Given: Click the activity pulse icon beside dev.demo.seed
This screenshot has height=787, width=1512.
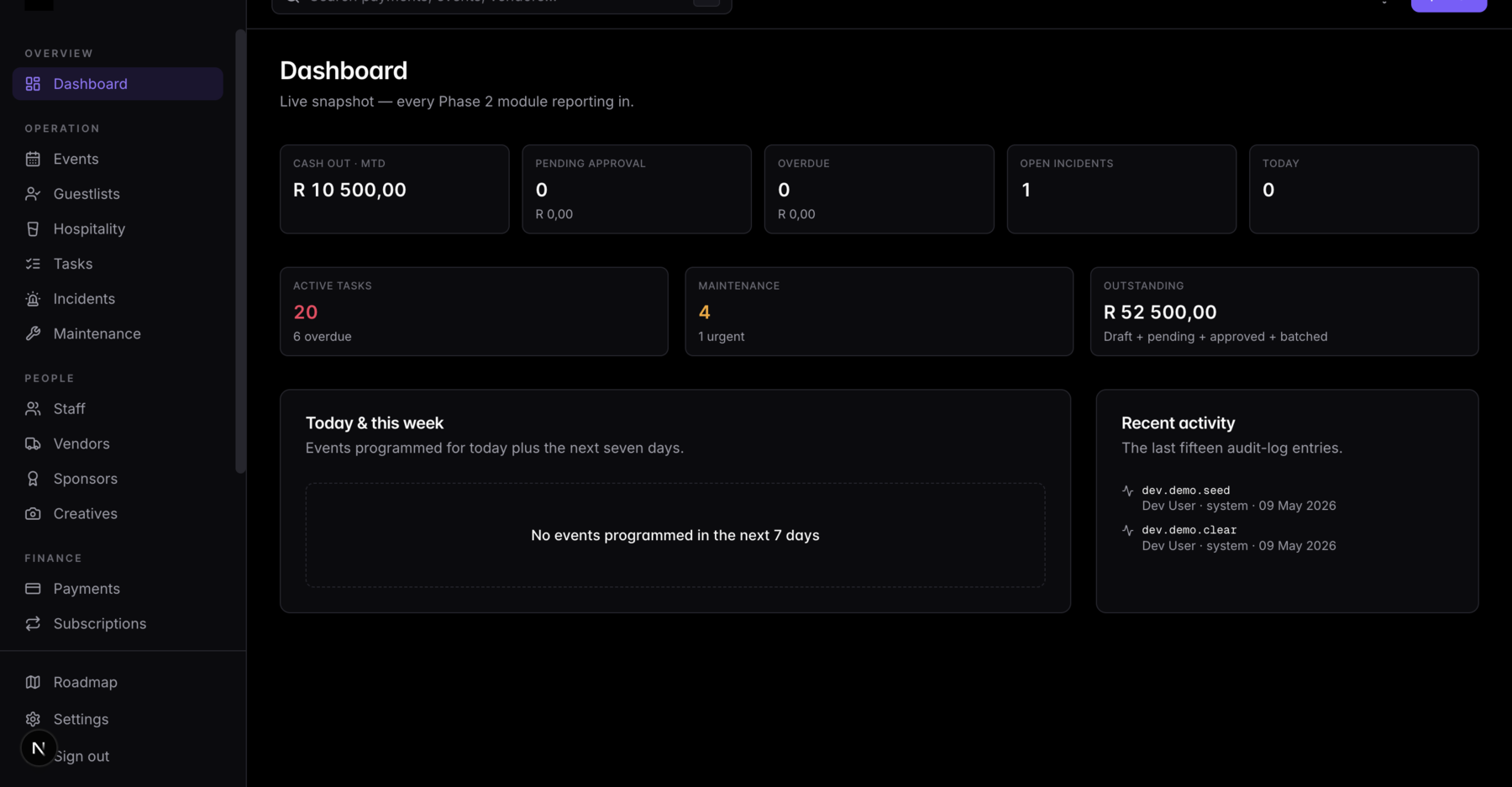Looking at the screenshot, I should click(1127, 491).
